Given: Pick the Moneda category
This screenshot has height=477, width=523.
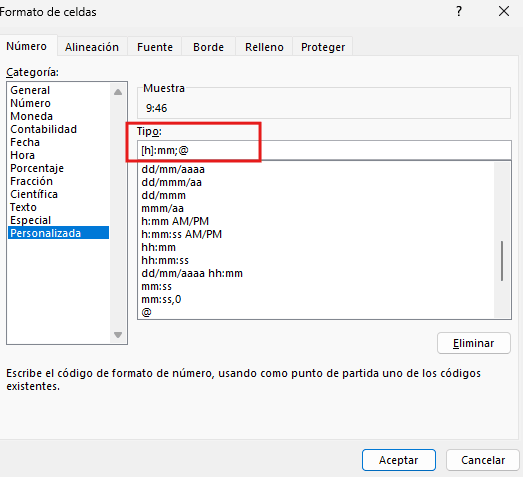Looking at the screenshot, I should point(59,116).
